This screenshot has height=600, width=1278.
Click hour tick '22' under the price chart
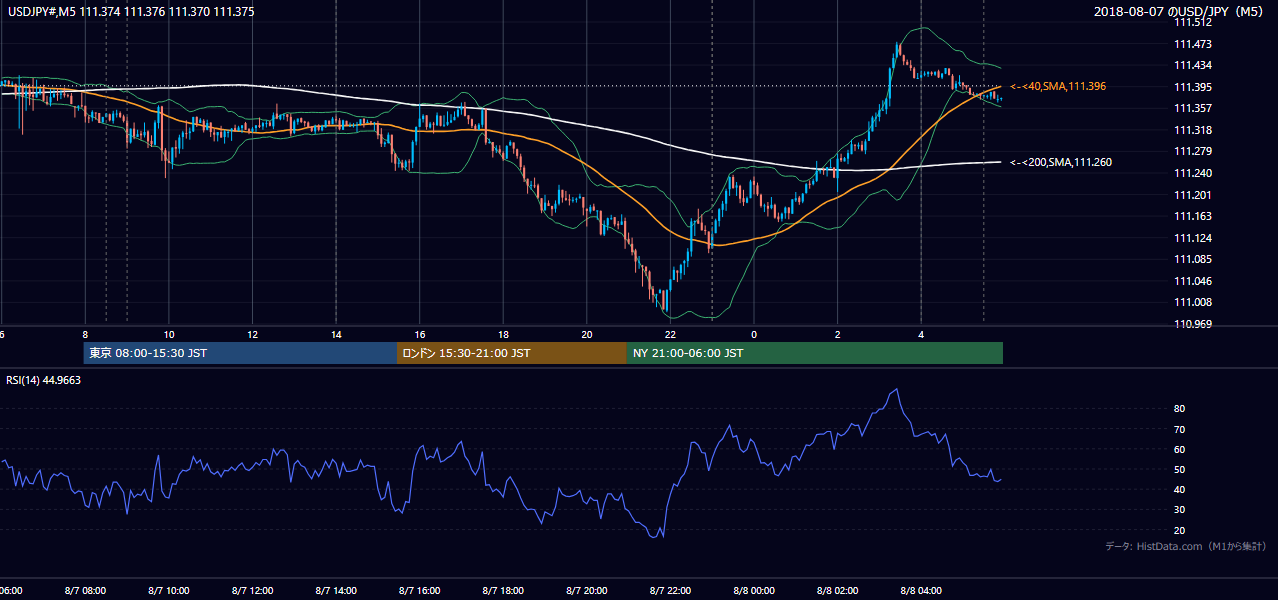point(671,335)
